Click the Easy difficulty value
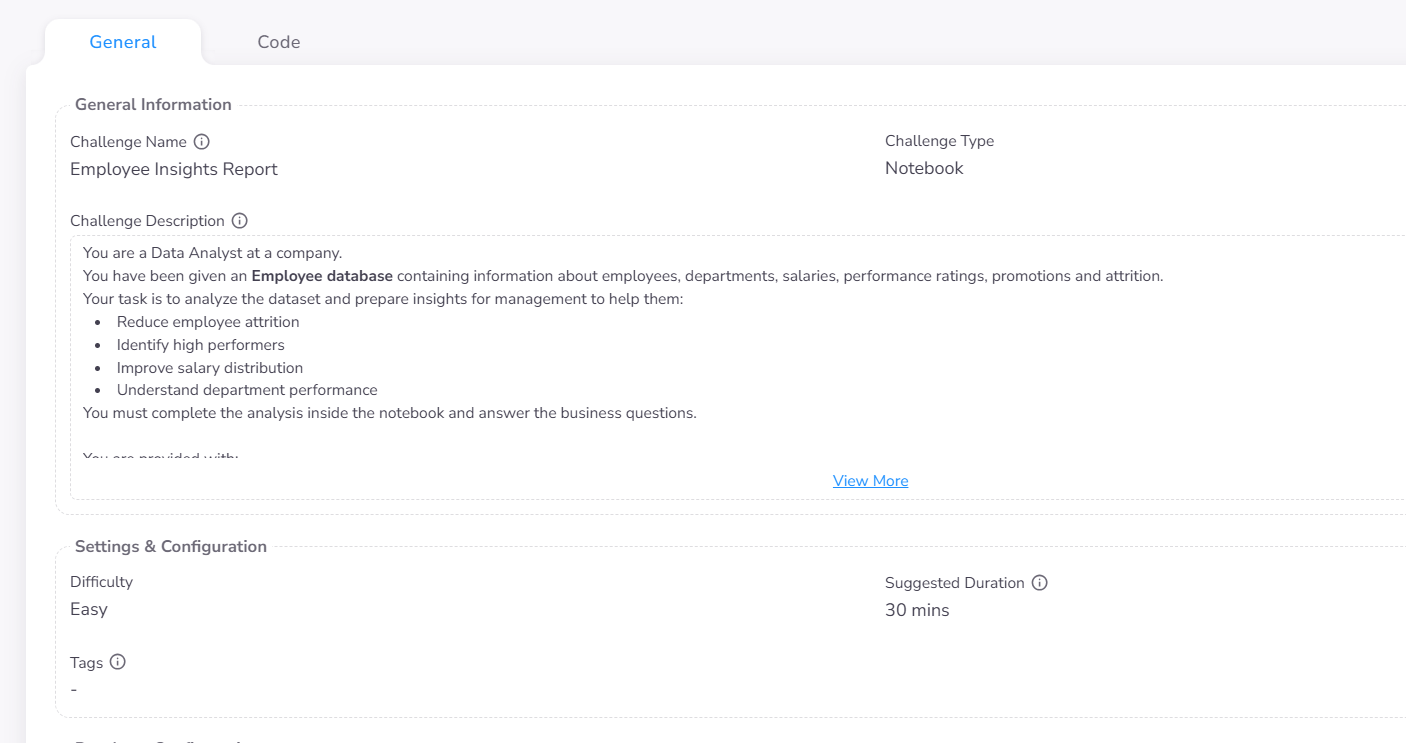The width and height of the screenshot is (1406, 743). 89,609
